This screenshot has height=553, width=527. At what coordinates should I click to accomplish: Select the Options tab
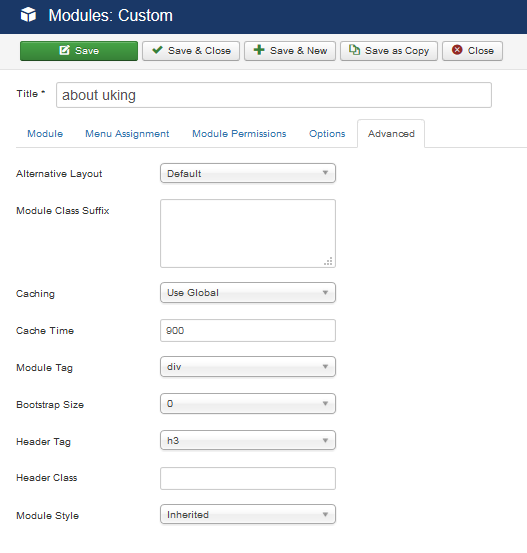pyautogui.click(x=327, y=134)
